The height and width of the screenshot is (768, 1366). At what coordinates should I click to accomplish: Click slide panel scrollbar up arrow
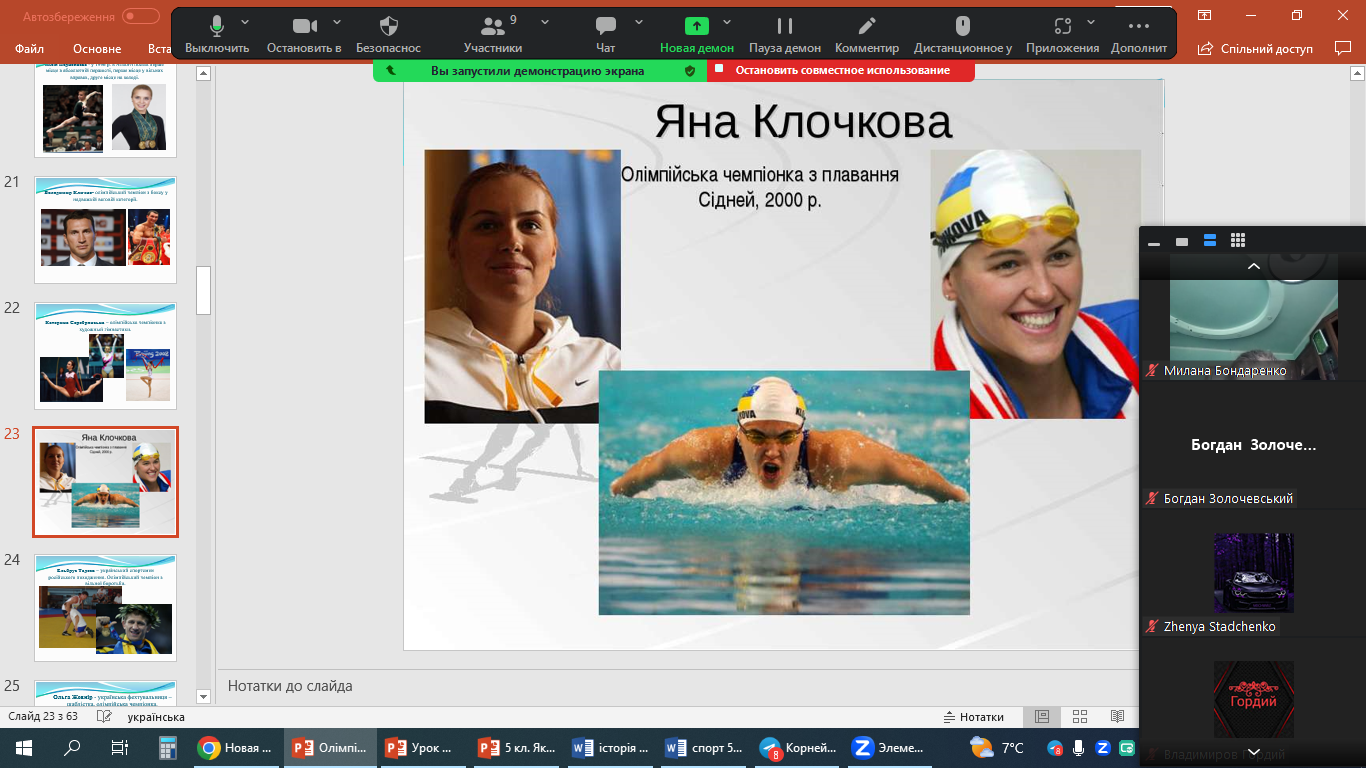coord(203,73)
